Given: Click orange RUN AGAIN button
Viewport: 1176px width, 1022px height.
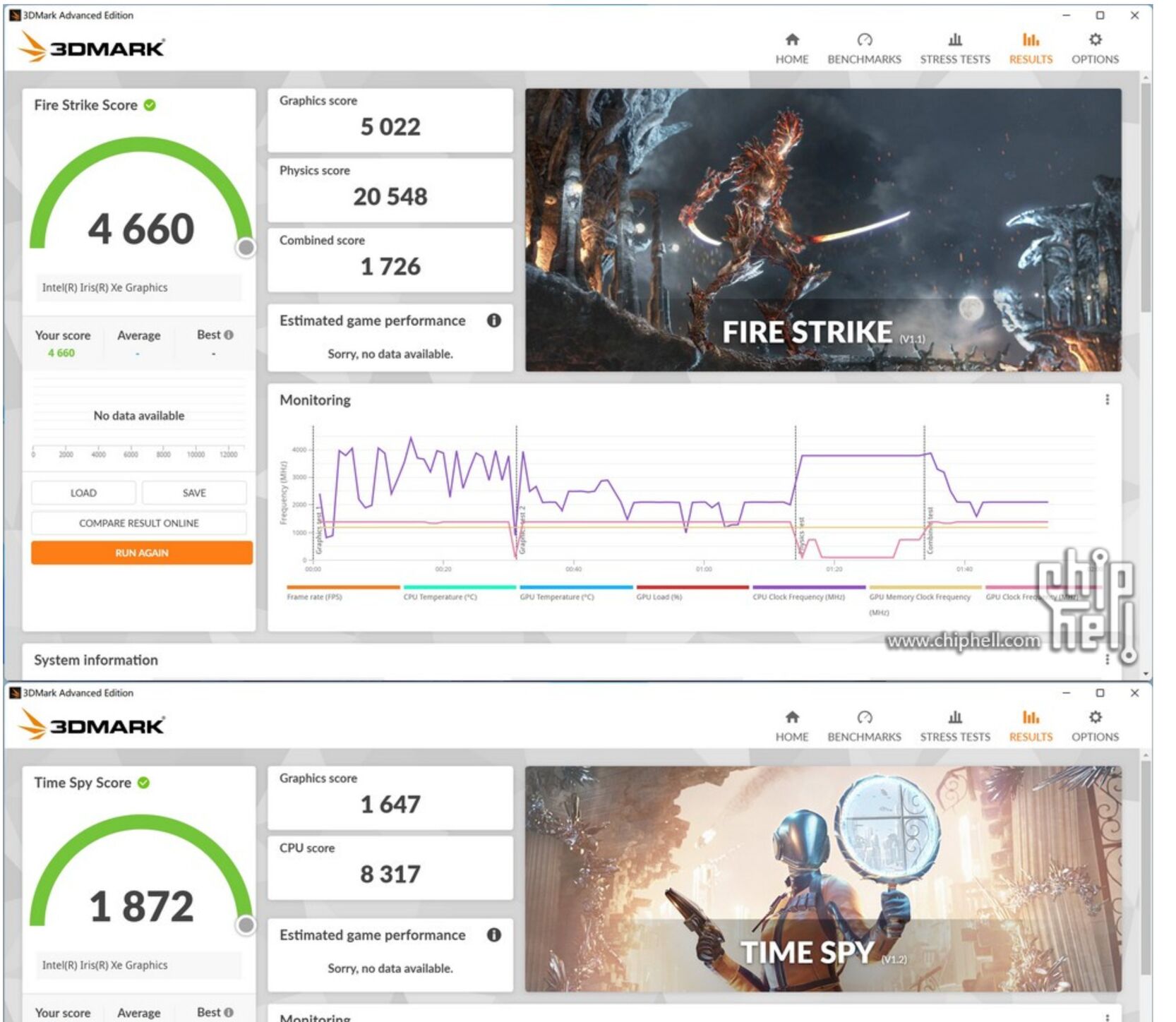Looking at the screenshot, I should 142,553.
